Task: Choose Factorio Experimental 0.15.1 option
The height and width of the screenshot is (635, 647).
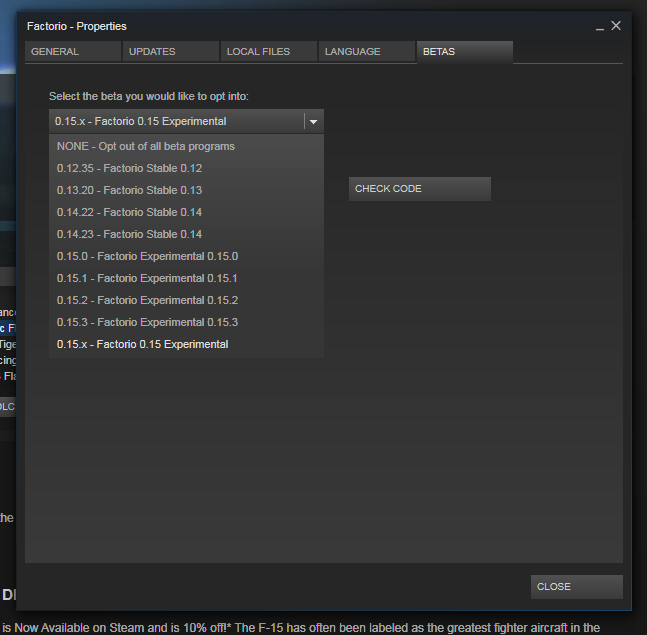Action: coord(186,279)
